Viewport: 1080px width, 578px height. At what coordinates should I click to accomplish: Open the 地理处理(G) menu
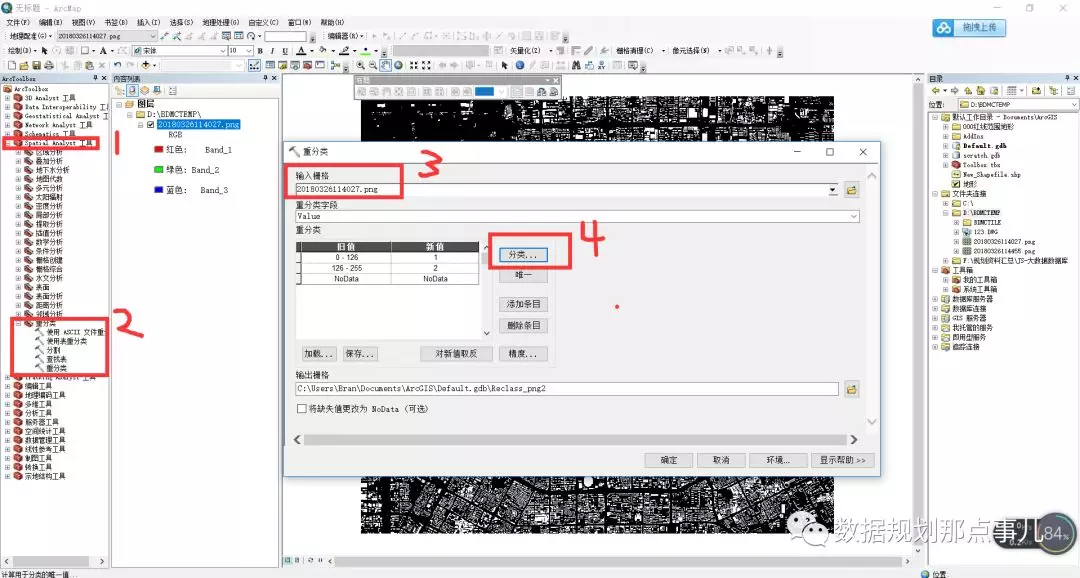[x=220, y=22]
